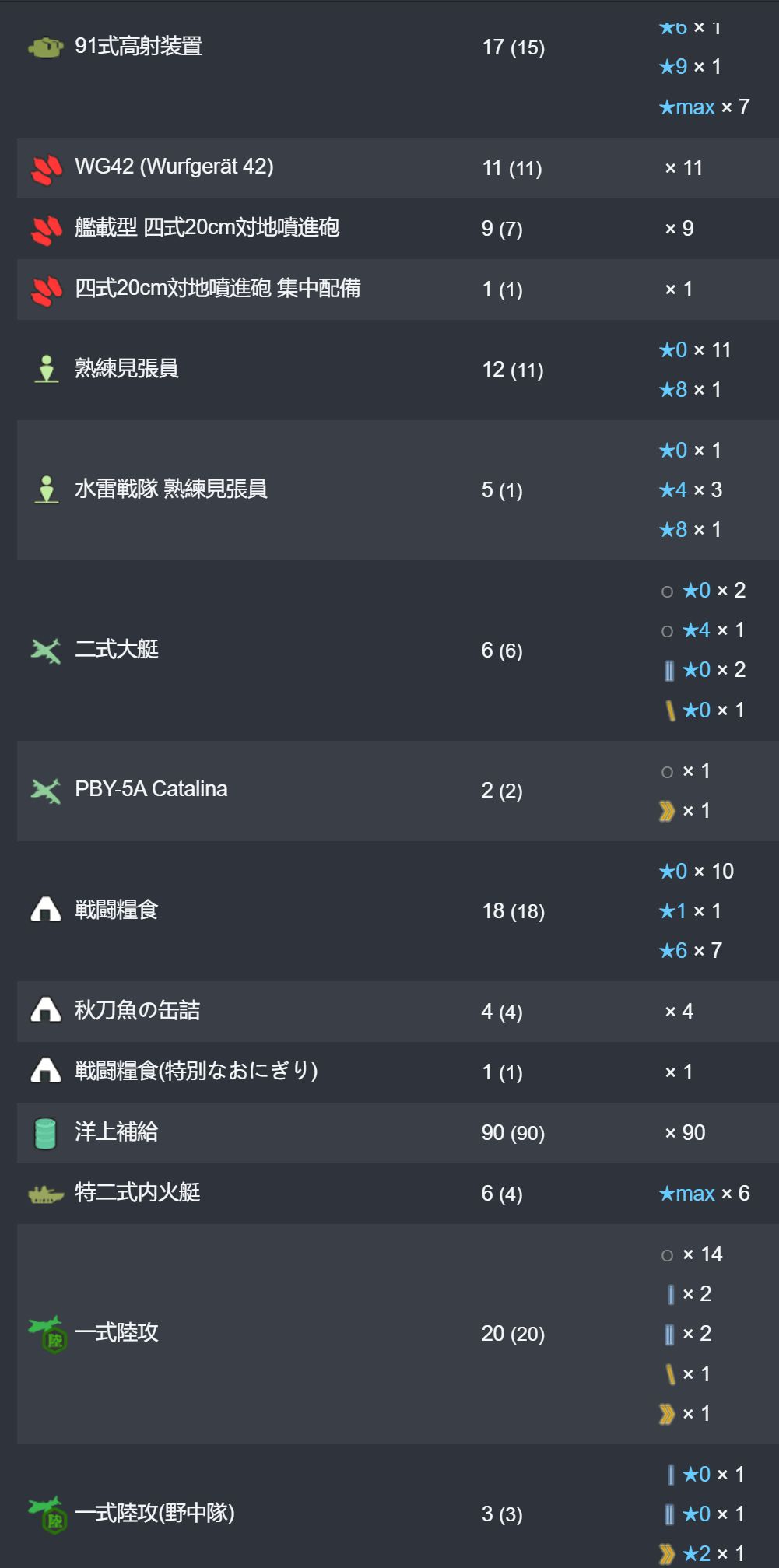The width and height of the screenshot is (779, 1568).
Task: Click the 一式陸攻(野中隊) aircraft icon
Action: tap(48, 1514)
